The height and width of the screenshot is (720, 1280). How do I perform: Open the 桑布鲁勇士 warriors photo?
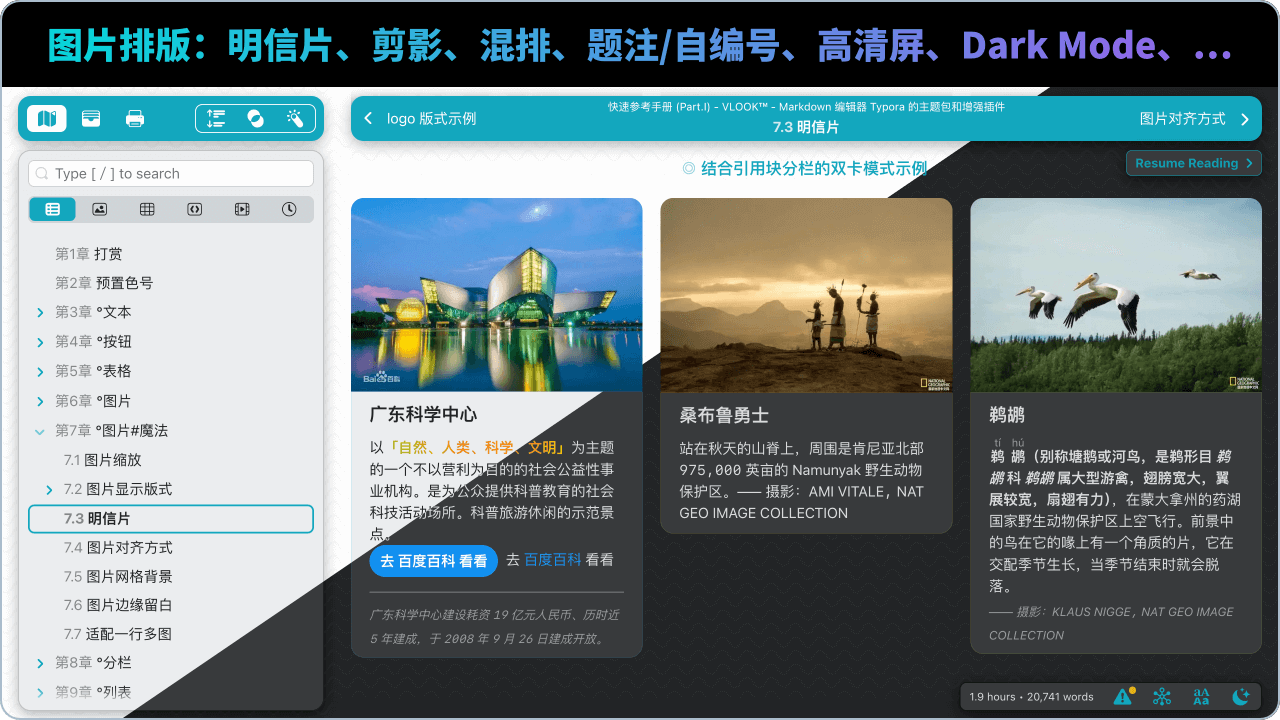(806, 295)
